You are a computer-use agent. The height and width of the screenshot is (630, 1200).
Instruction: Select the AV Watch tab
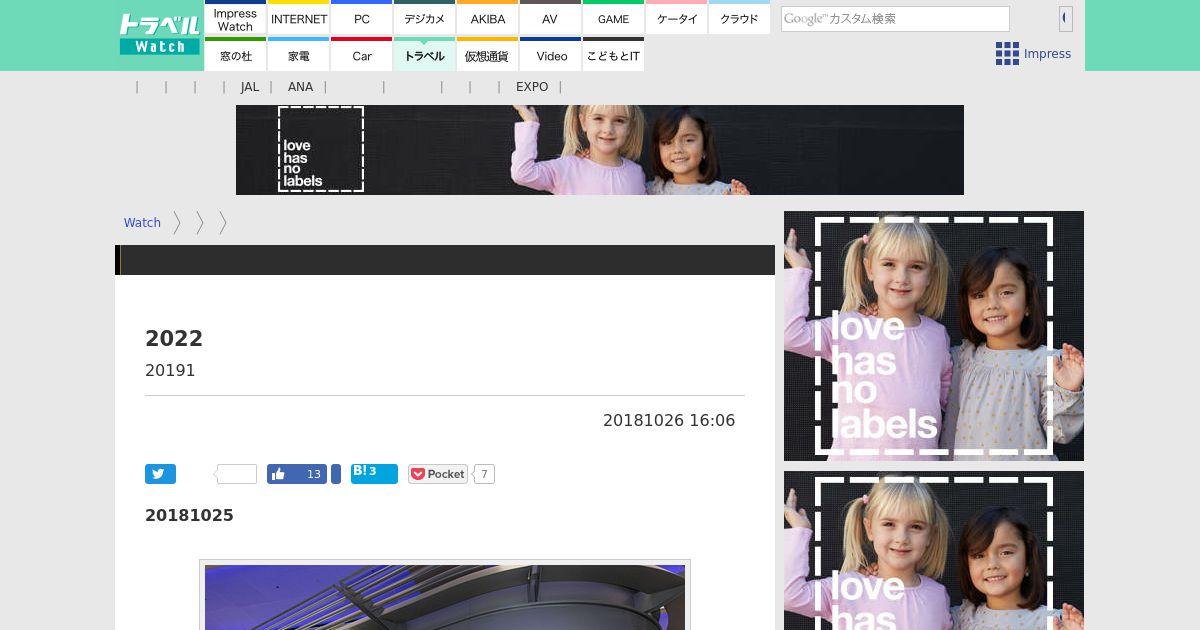click(550, 18)
